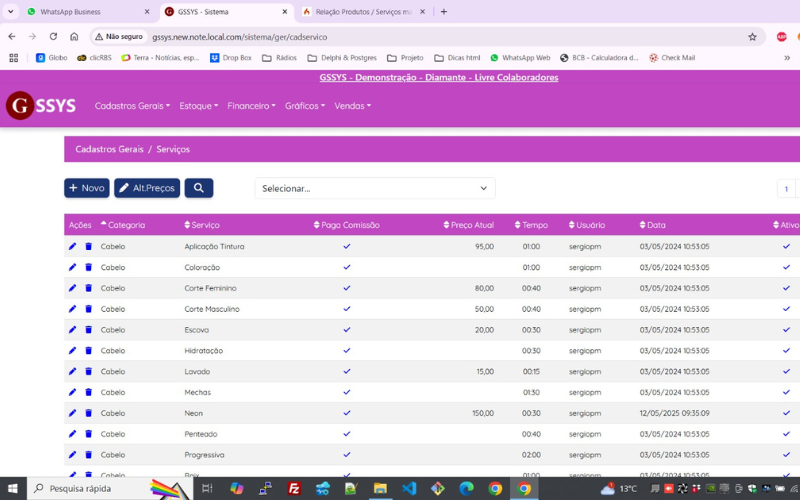Click the GSSYS logo

point(41,106)
